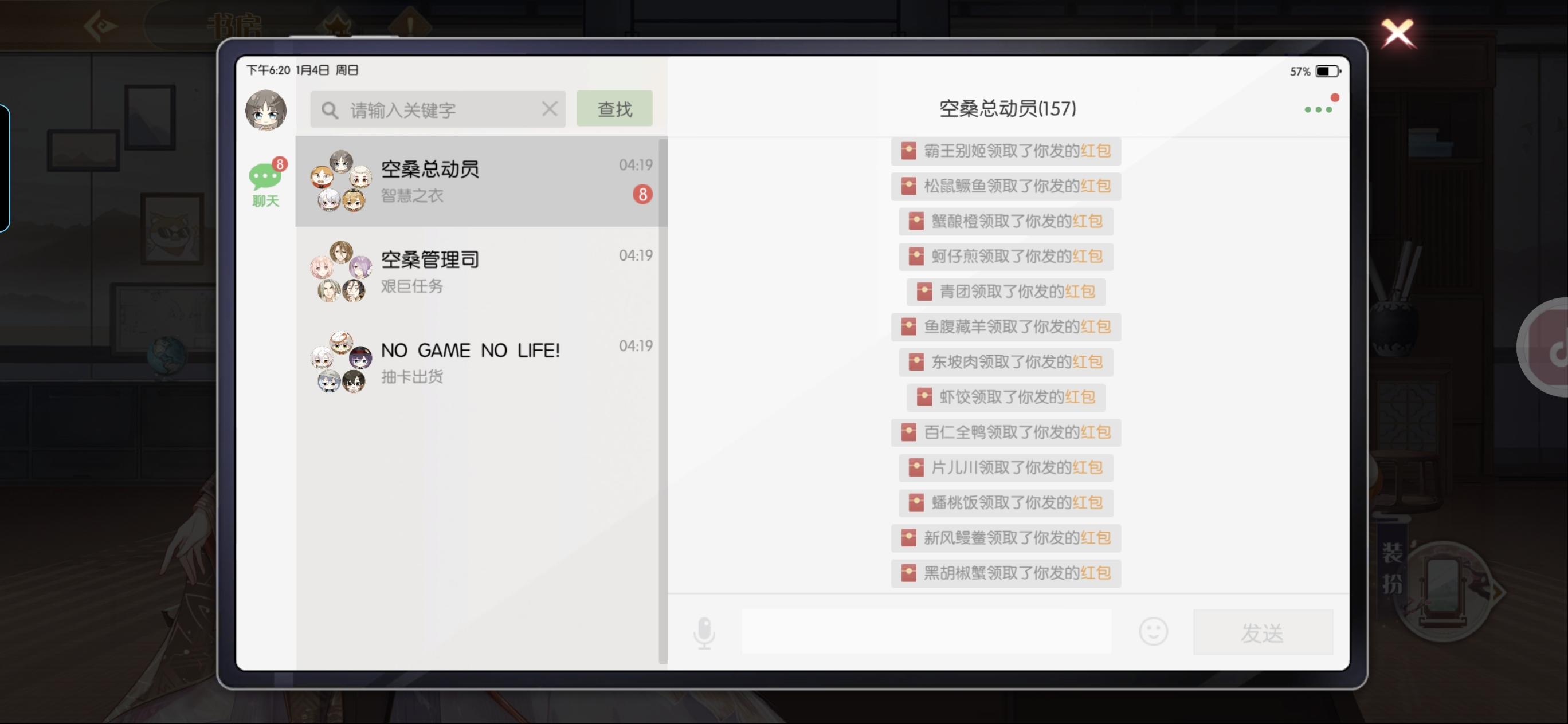Open the 空桑总动员 group chat
The image size is (1568, 724).
(x=481, y=182)
